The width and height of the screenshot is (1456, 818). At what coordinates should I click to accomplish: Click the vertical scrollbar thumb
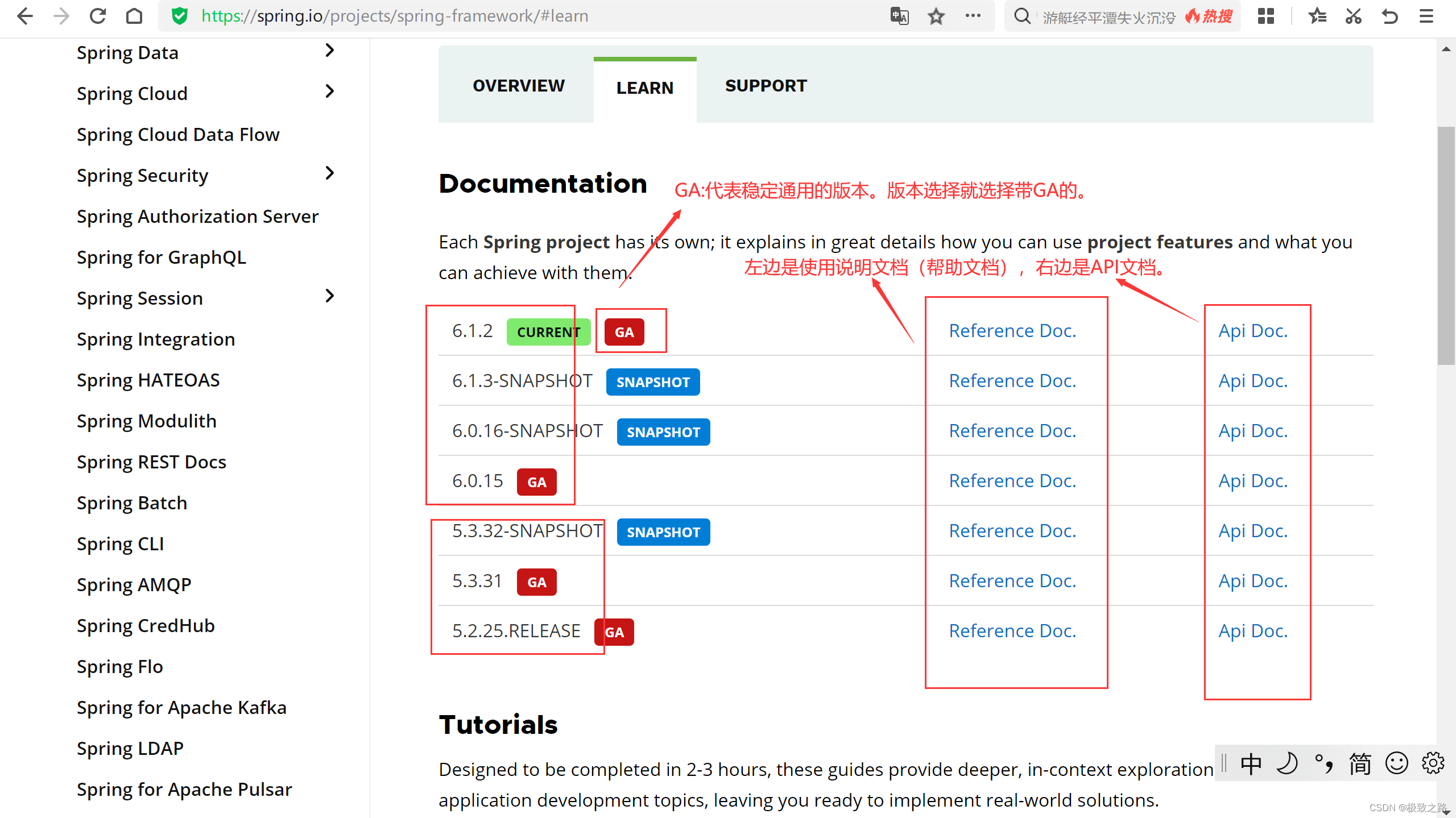(1446, 246)
